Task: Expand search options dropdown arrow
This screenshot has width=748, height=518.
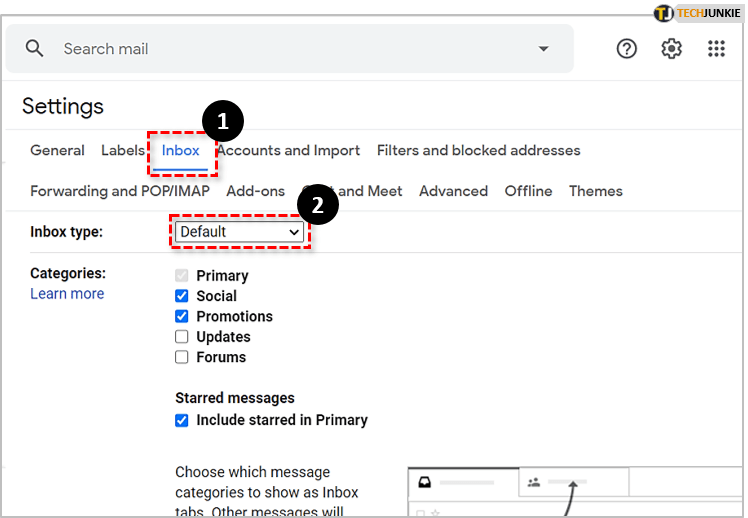Action: (x=543, y=49)
